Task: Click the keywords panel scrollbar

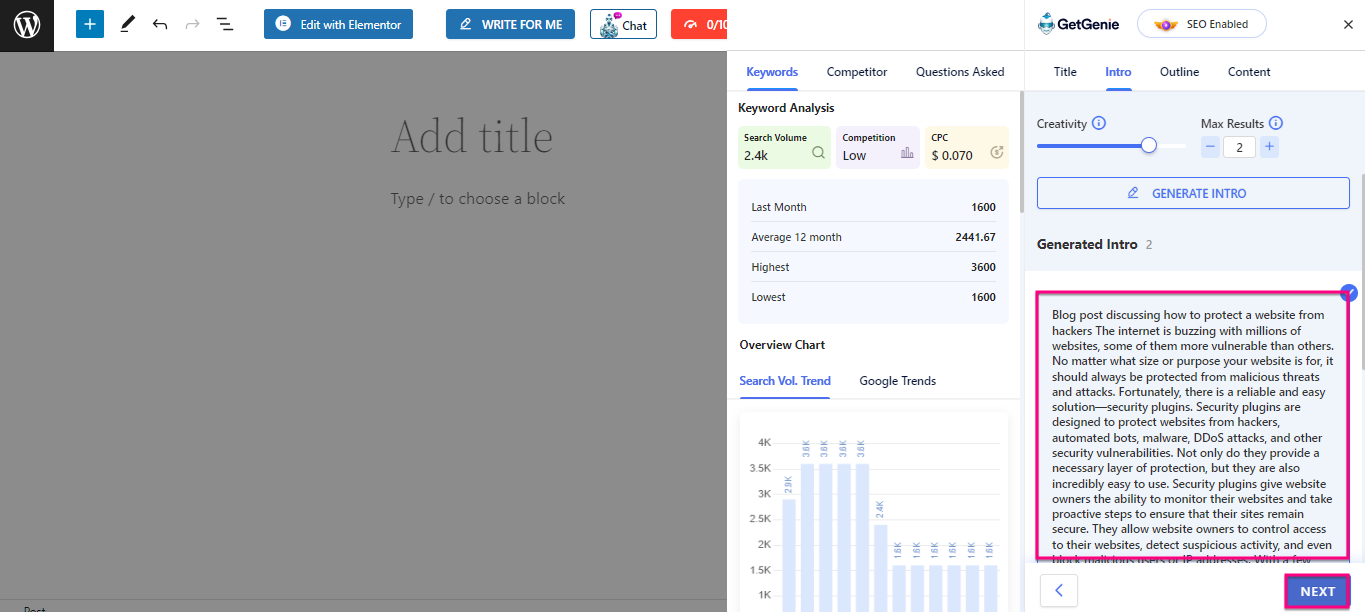Action: click(x=1020, y=152)
